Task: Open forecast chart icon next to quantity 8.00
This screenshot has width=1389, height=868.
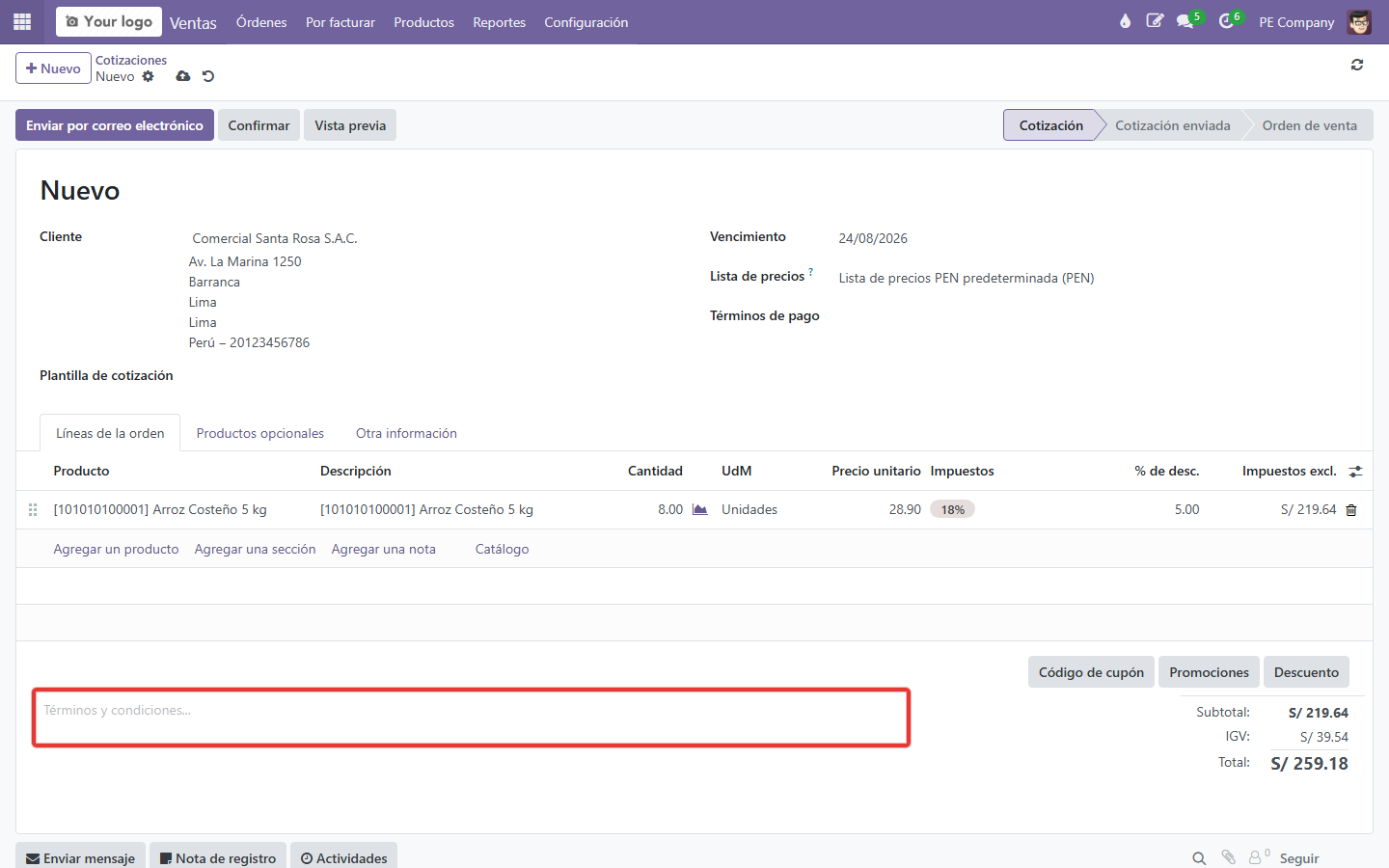Action: tap(700, 509)
